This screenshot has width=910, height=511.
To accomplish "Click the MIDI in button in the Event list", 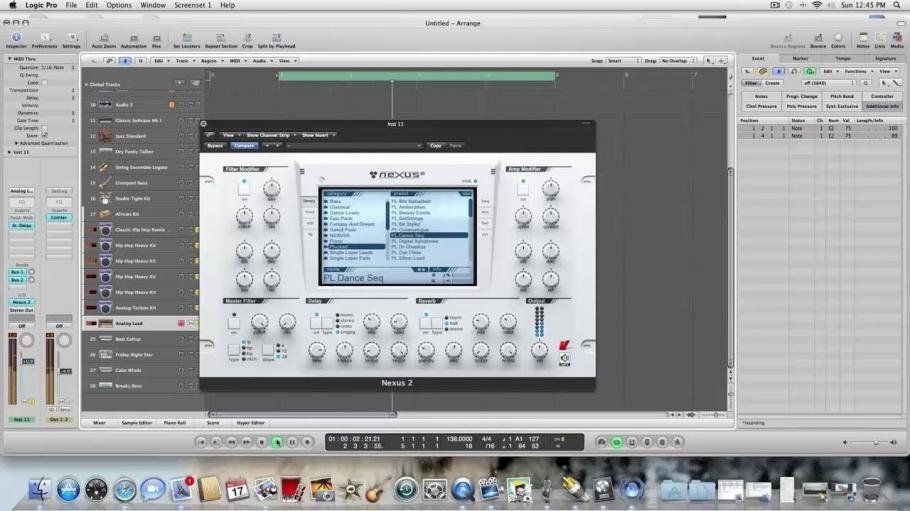I will (x=794, y=71).
